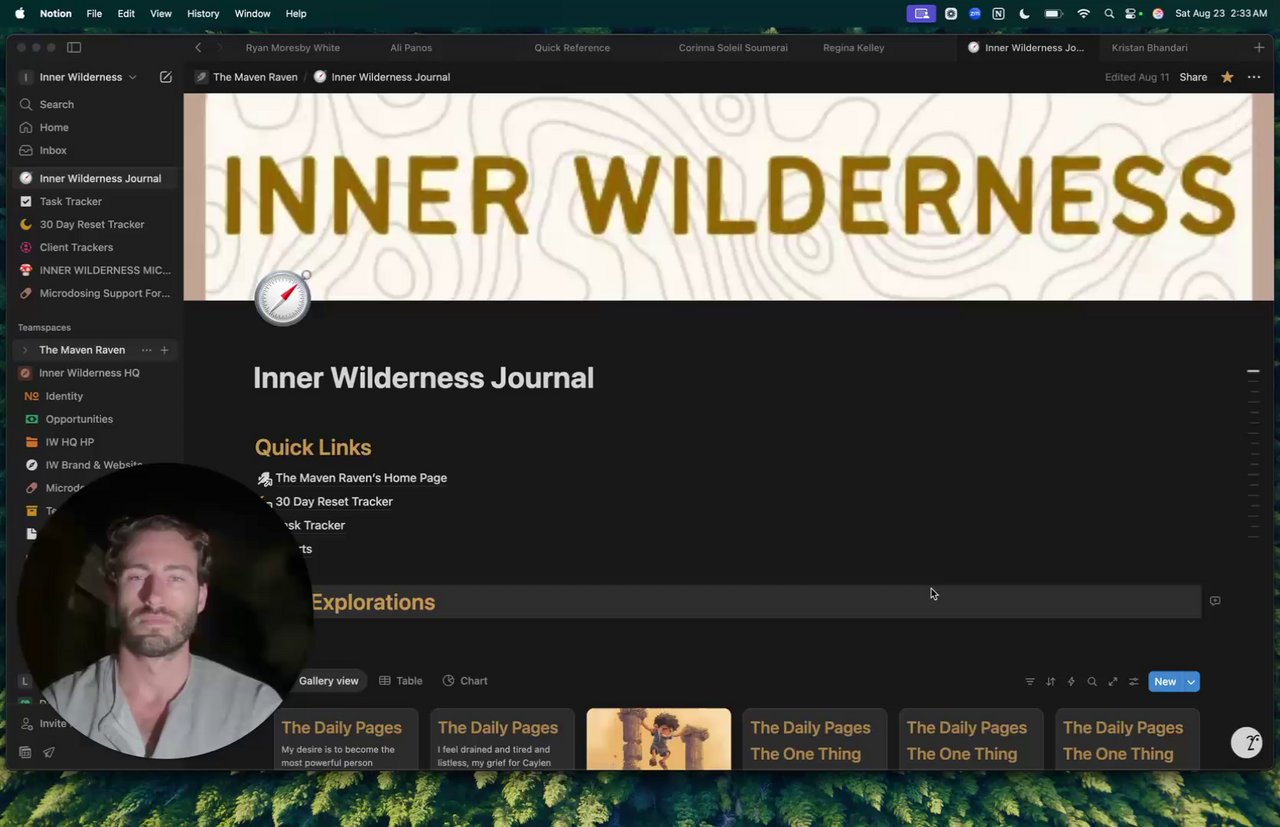Open the Notion AI floating button

pyautogui.click(x=1247, y=742)
